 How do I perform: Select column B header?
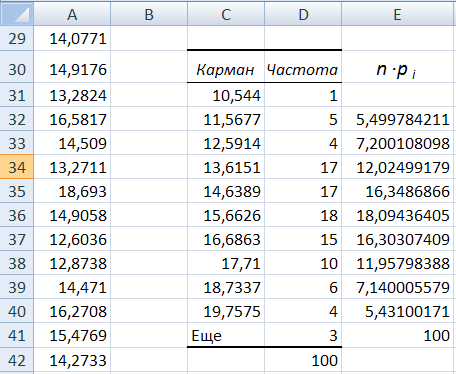coord(149,14)
